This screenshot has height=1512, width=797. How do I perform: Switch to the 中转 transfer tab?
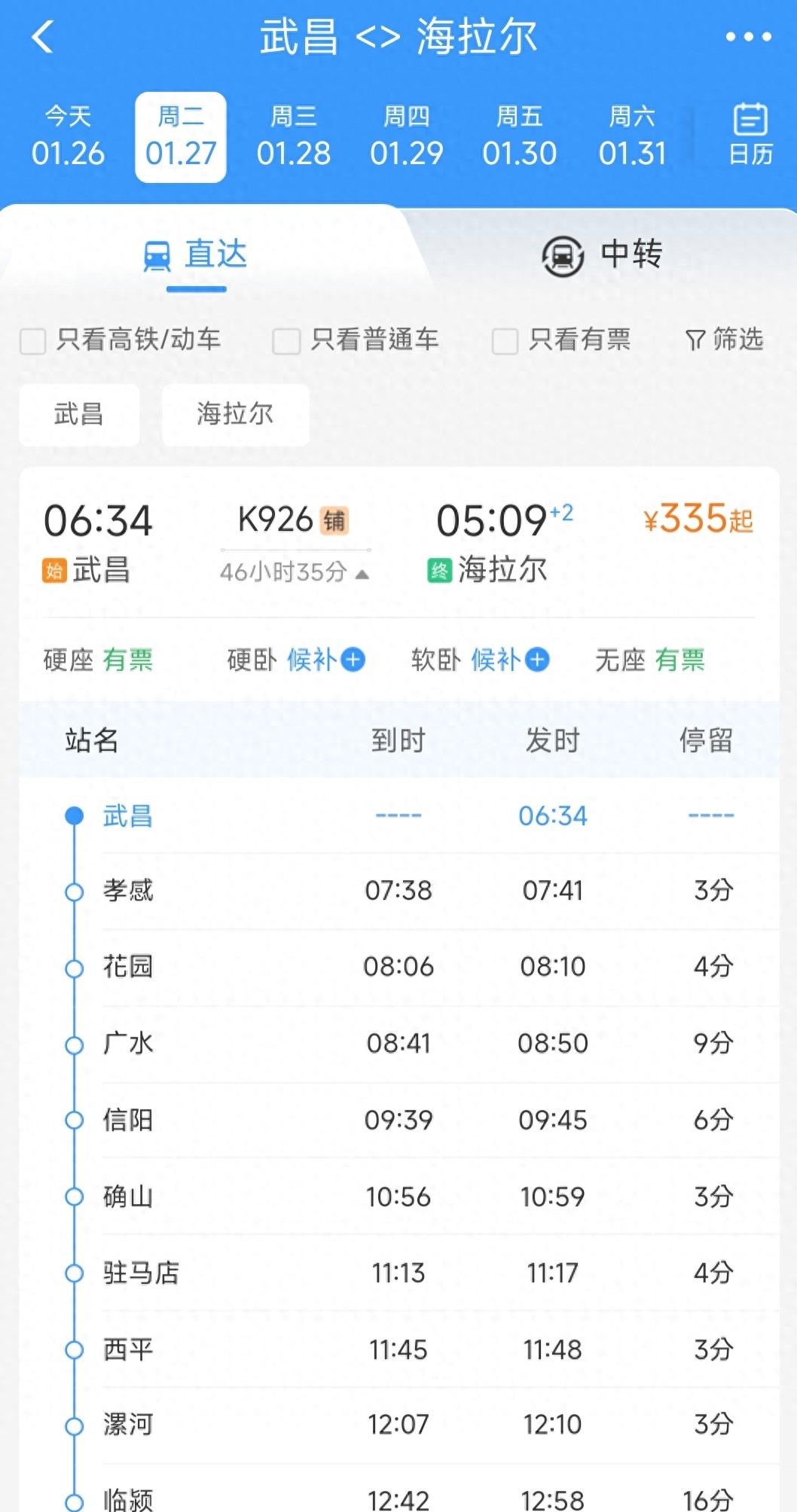[601, 255]
